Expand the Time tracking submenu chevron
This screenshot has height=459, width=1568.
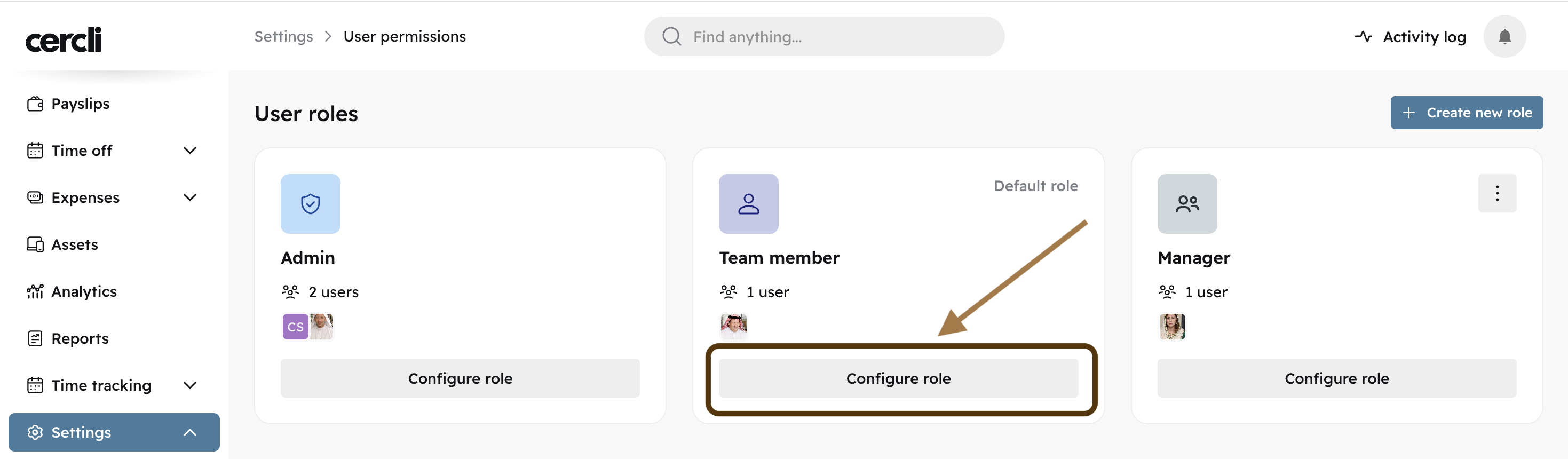(190, 385)
